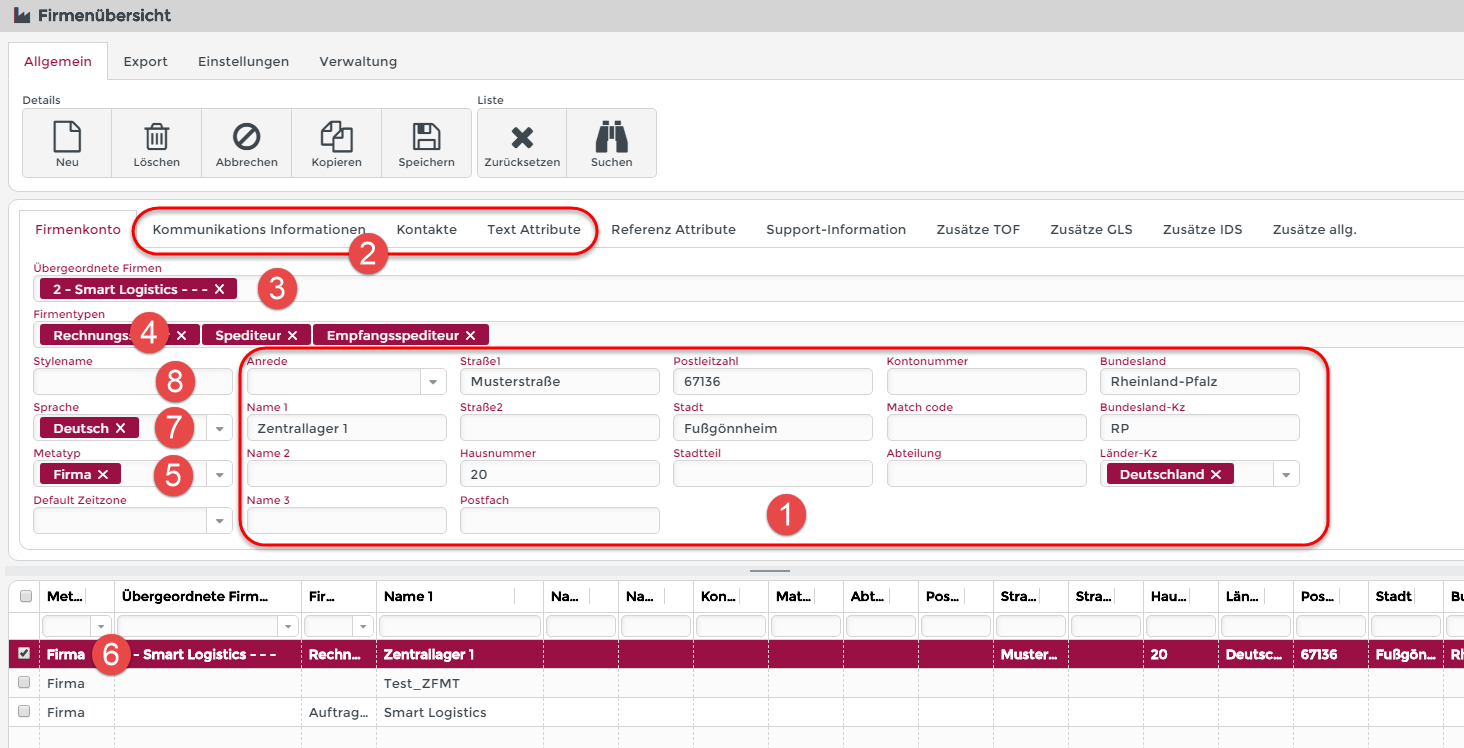The width and height of the screenshot is (1464, 748).
Task: Click into the Stylename field
Action: (133, 382)
